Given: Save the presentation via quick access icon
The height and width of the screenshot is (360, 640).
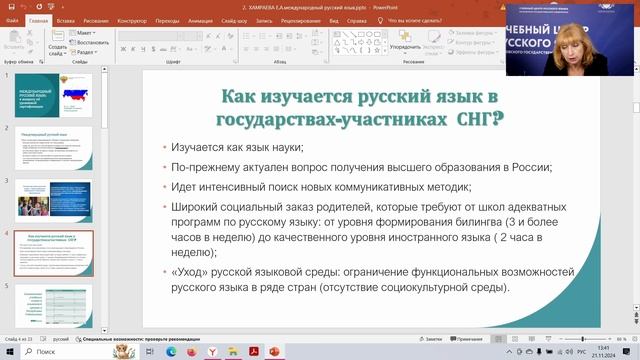Looking at the screenshot, I should 11,7.
